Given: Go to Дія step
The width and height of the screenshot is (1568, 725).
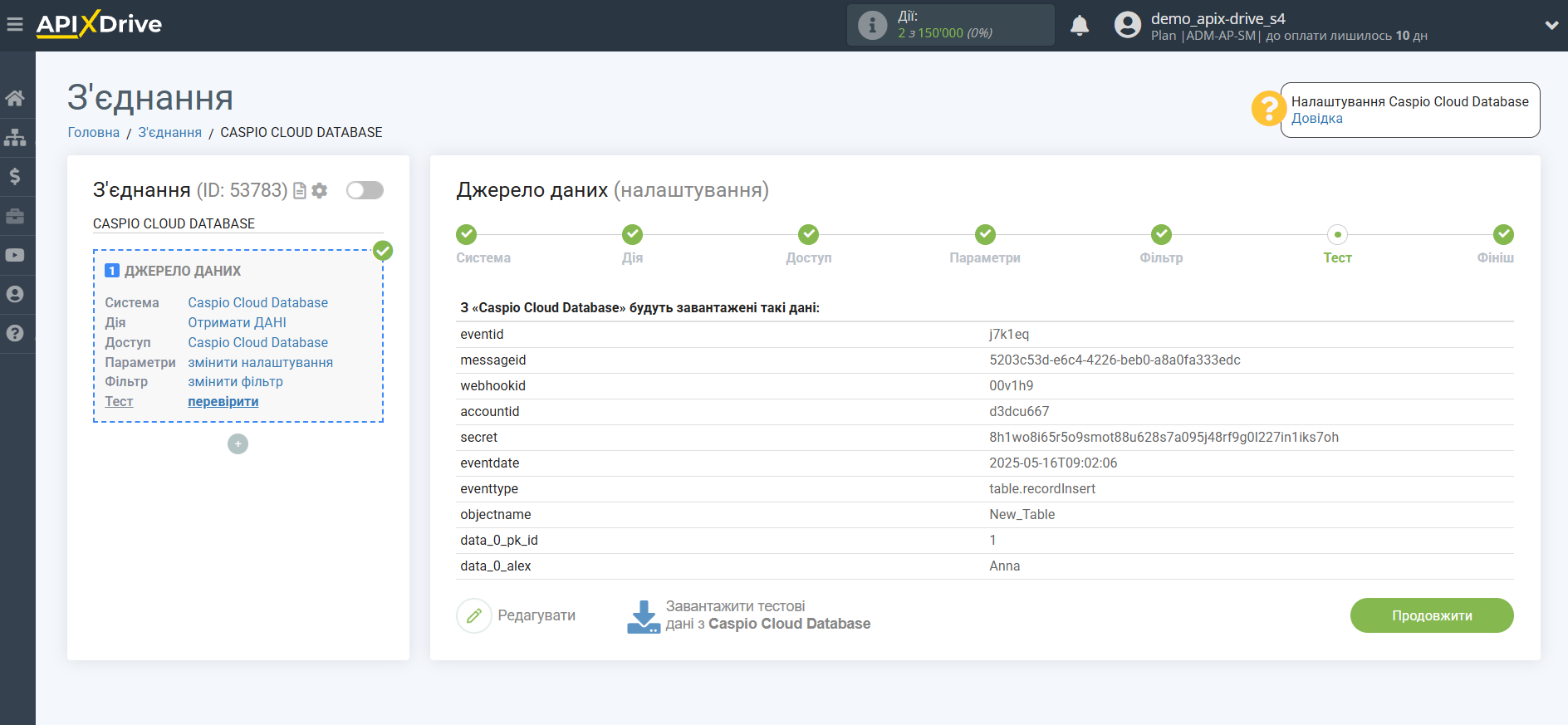Looking at the screenshot, I should [x=633, y=234].
